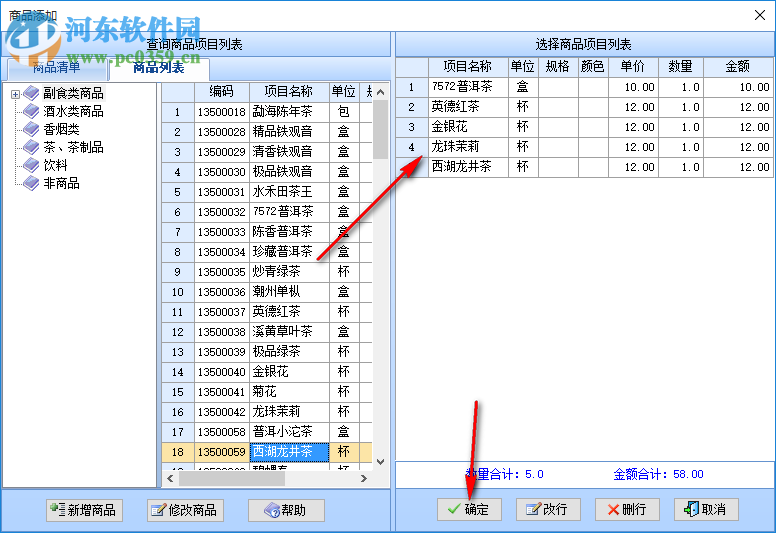
Task: Click the 取消 cancel button
Action: pos(706,509)
